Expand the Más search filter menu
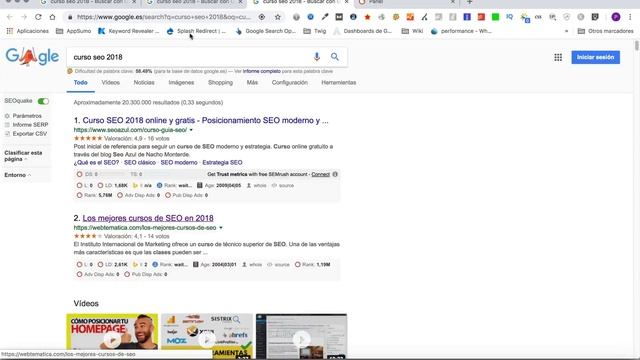The height and width of the screenshot is (360, 640). pyautogui.click(x=252, y=82)
